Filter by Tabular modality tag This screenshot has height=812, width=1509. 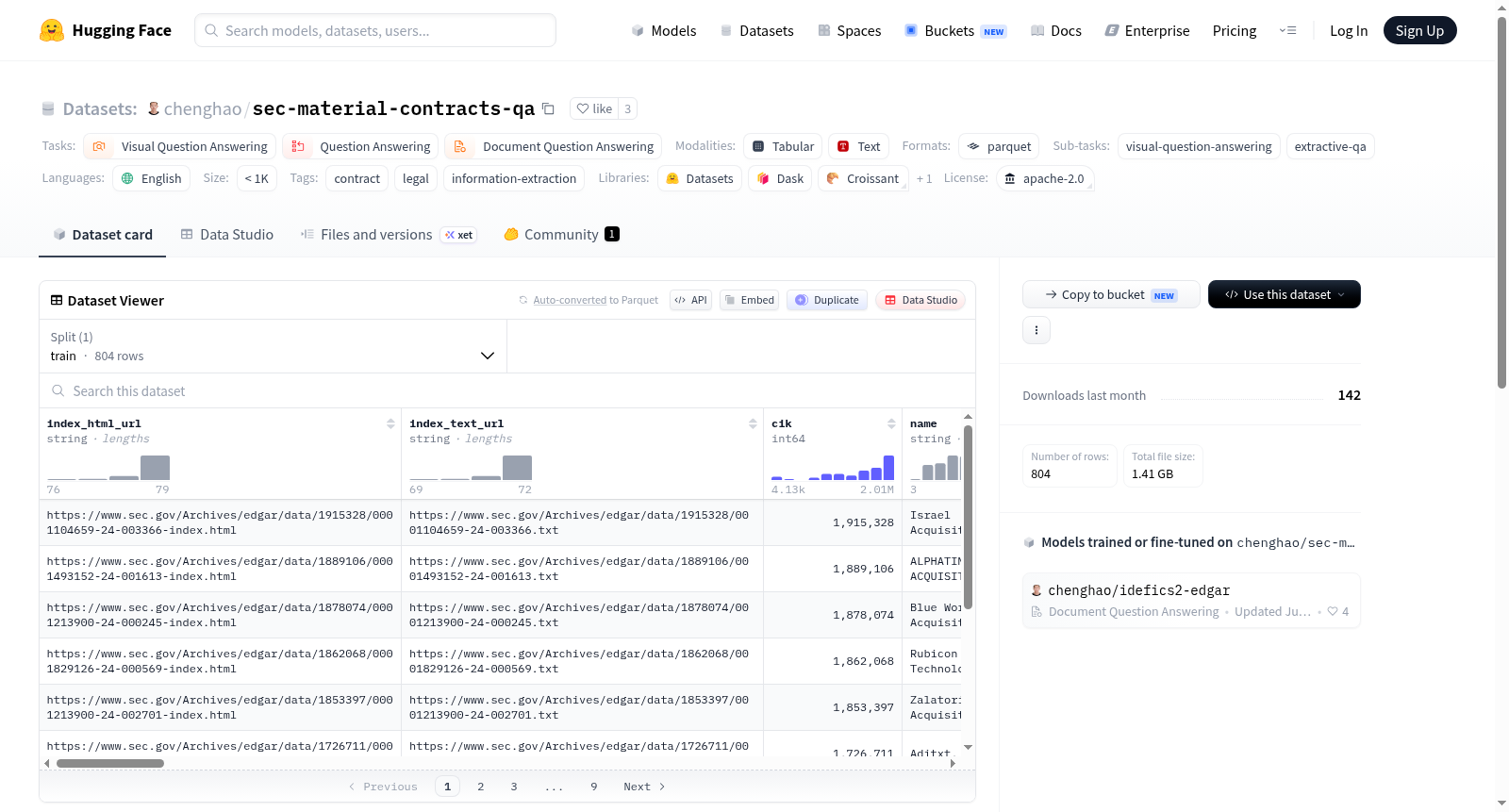coord(783,146)
